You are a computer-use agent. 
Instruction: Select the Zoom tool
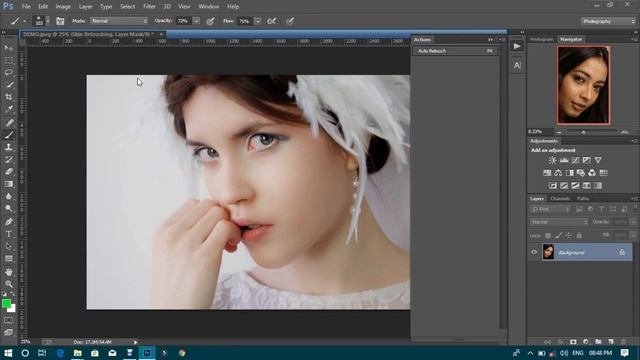pos(9,284)
